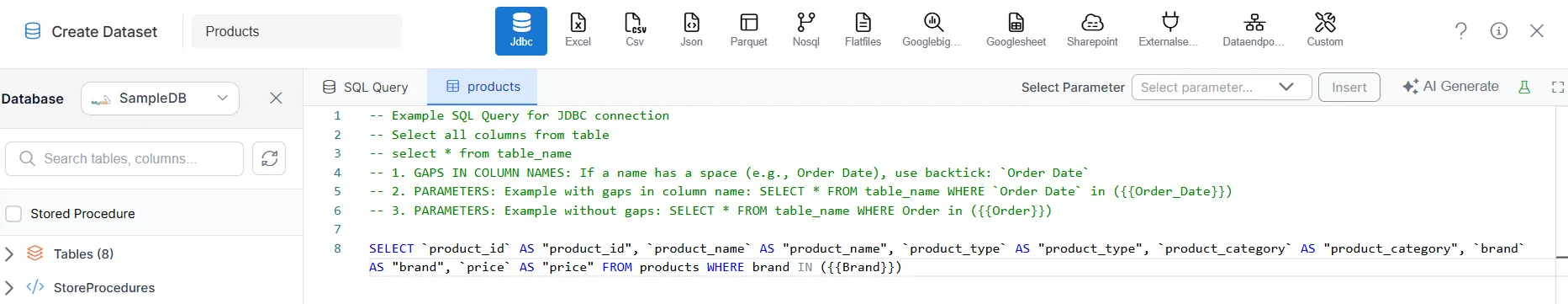Select the Jdbc data source
1568x304 pixels.
point(520,31)
